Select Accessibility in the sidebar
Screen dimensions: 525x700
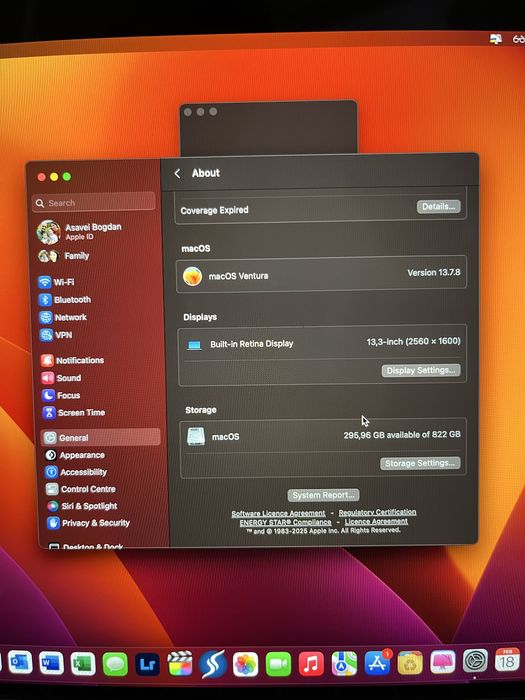click(76, 472)
